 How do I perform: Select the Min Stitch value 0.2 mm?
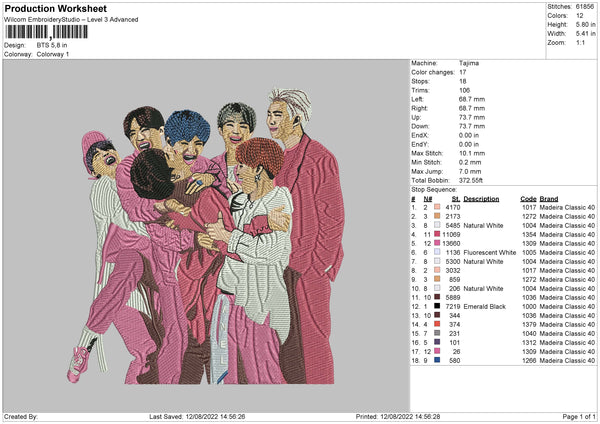pyautogui.click(x=470, y=162)
